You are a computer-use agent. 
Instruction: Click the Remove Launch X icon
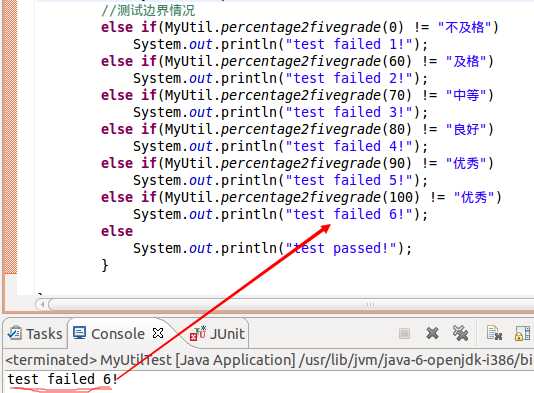432,333
